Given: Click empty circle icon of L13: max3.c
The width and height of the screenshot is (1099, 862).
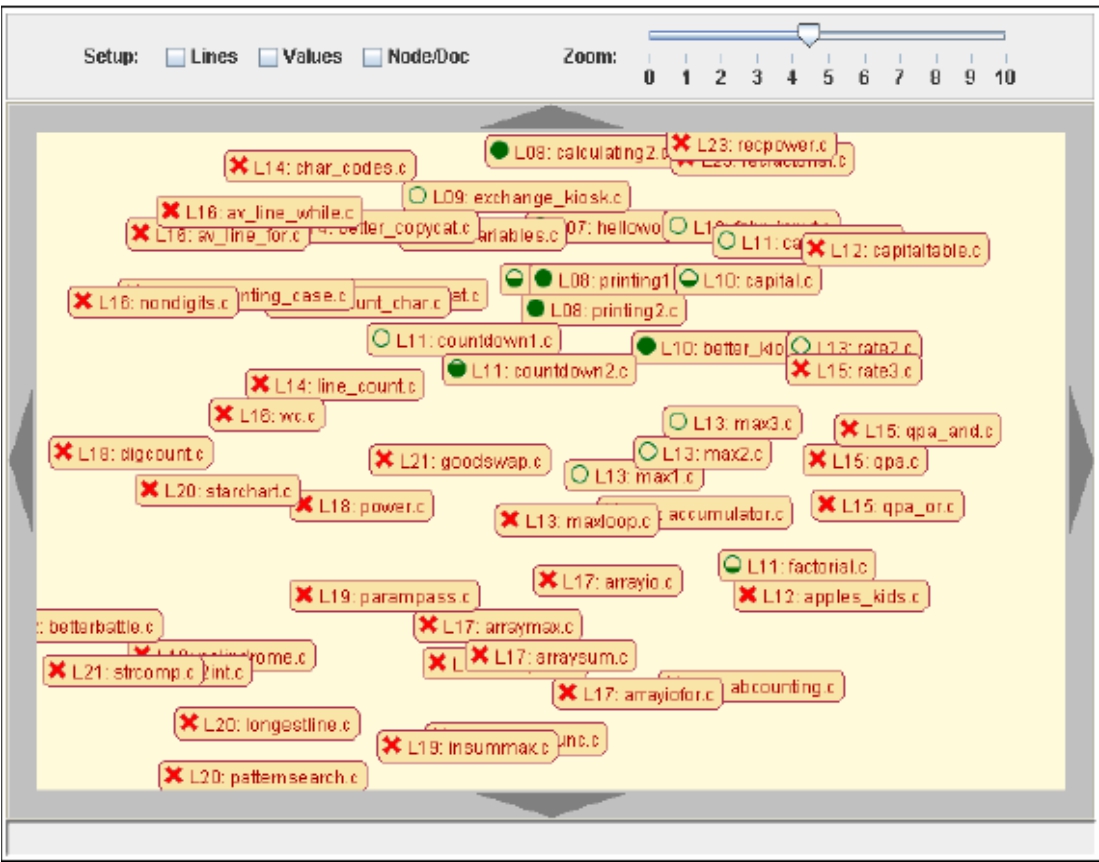Looking at the screenshot, I should [x=678, y=421].
